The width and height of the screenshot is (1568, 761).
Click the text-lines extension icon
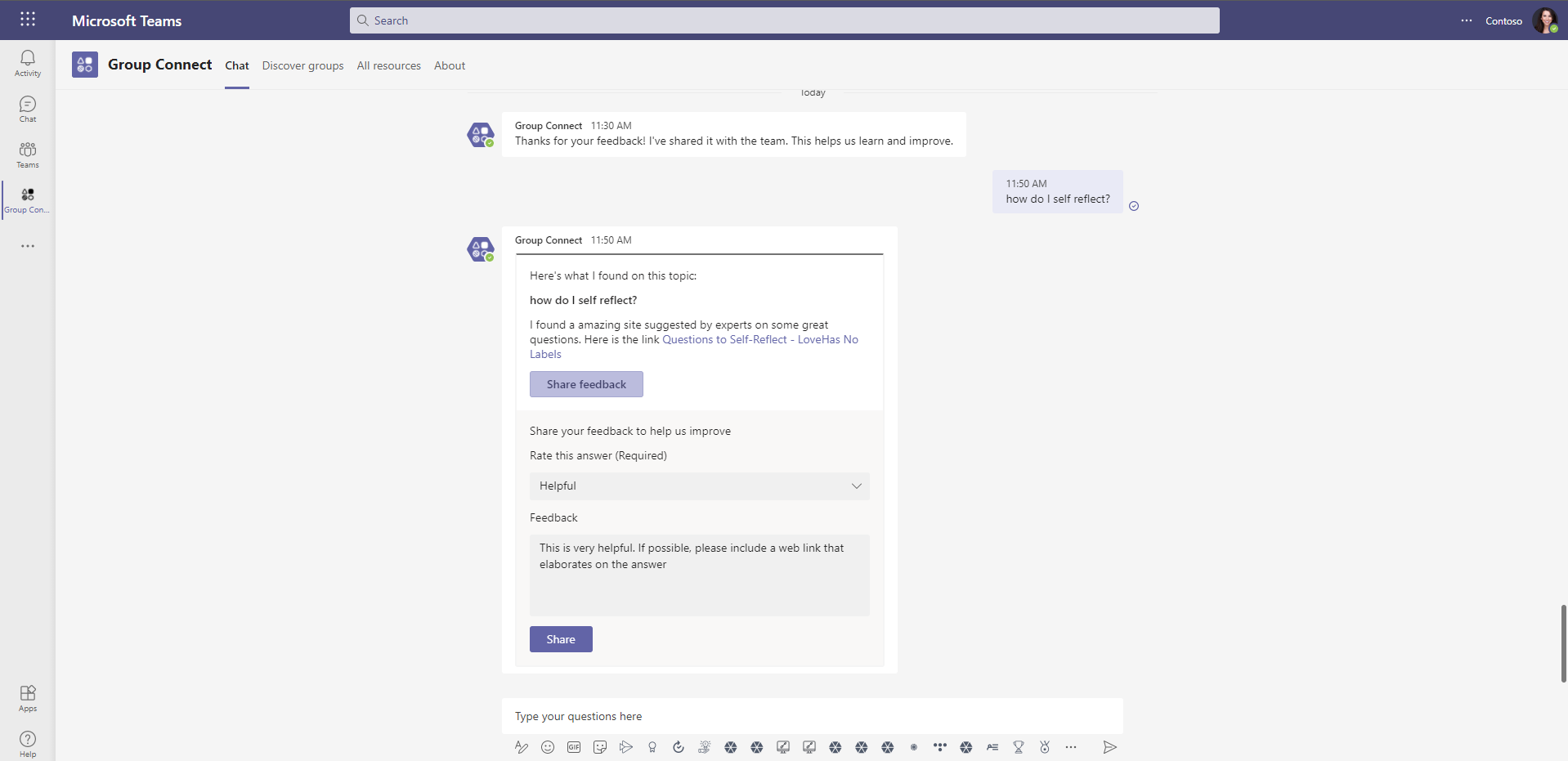click(x=992, y=747)
